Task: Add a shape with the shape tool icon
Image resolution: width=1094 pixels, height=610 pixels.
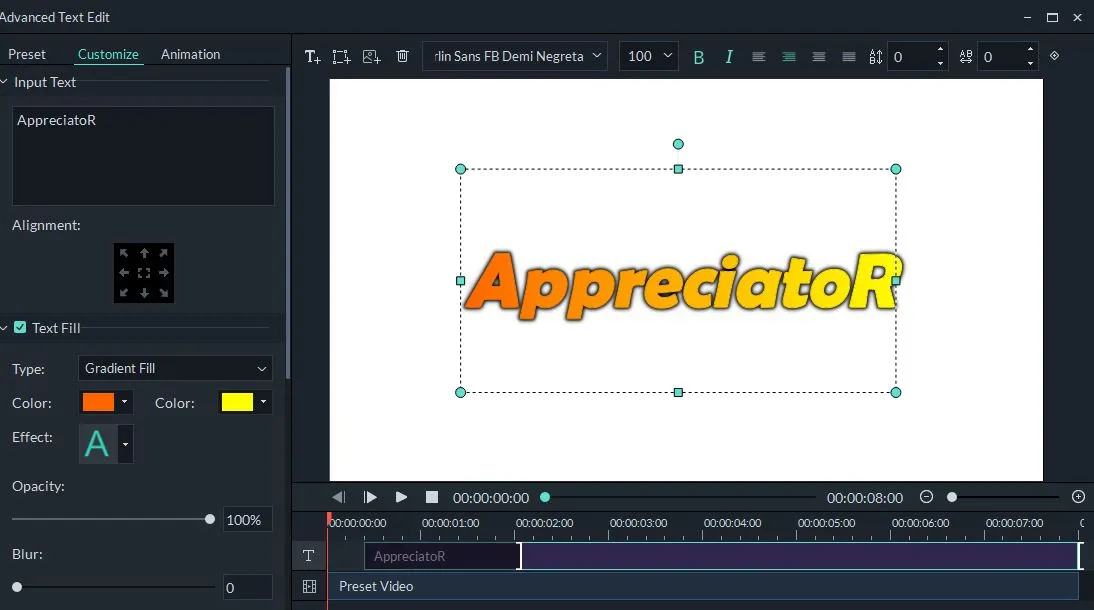Action: [x=341, y=57]
